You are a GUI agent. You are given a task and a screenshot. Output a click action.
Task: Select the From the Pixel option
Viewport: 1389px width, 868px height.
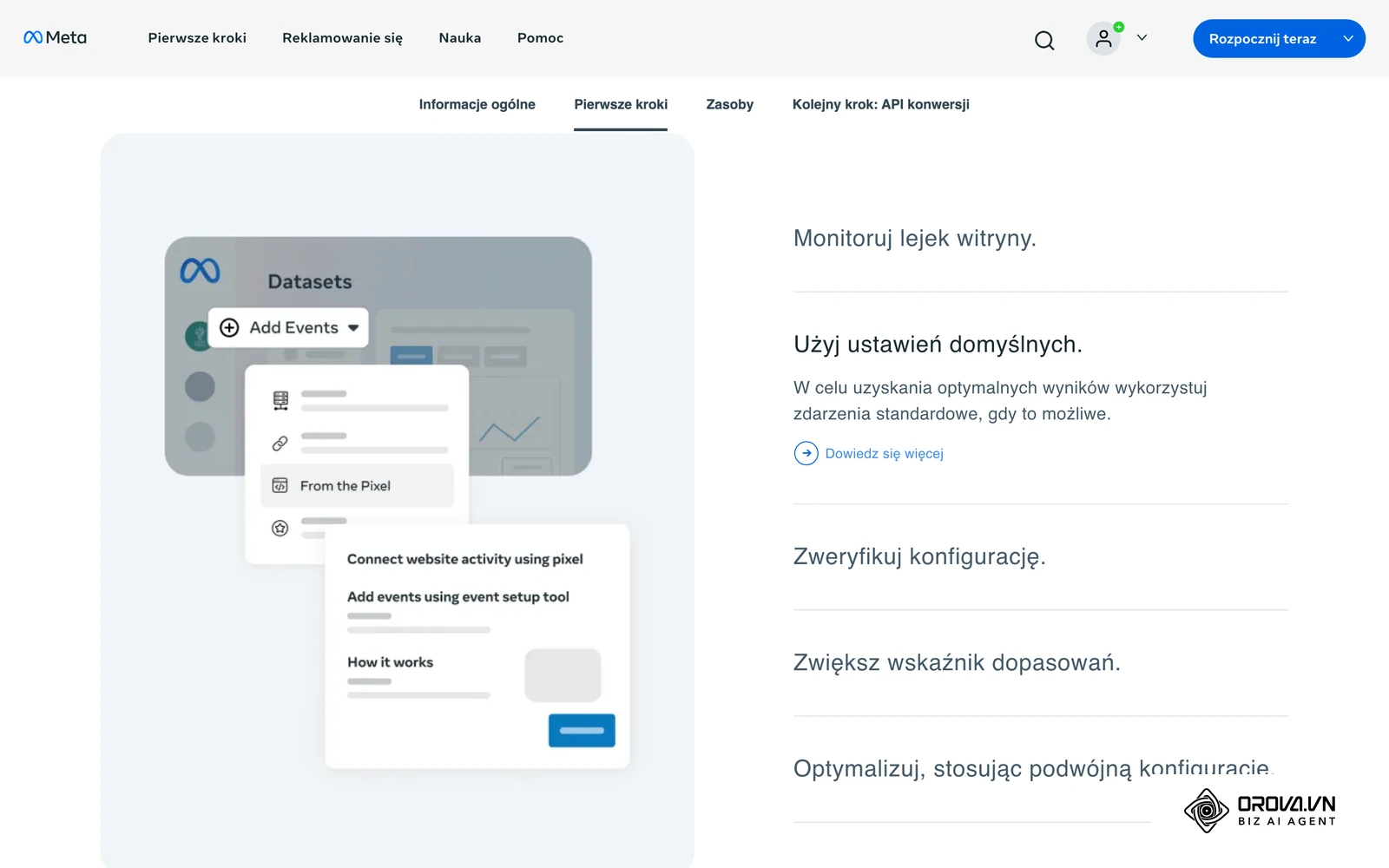[x=357, y=486]
